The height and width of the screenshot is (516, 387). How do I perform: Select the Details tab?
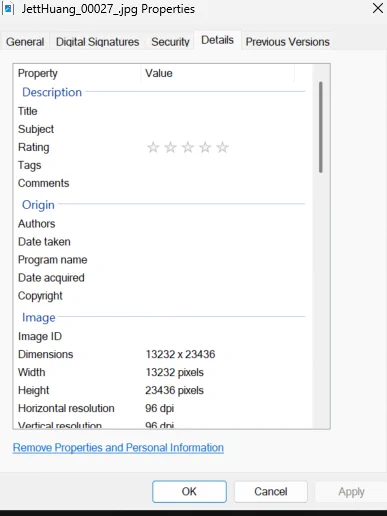pyautogui.click(x=217, y=40)
